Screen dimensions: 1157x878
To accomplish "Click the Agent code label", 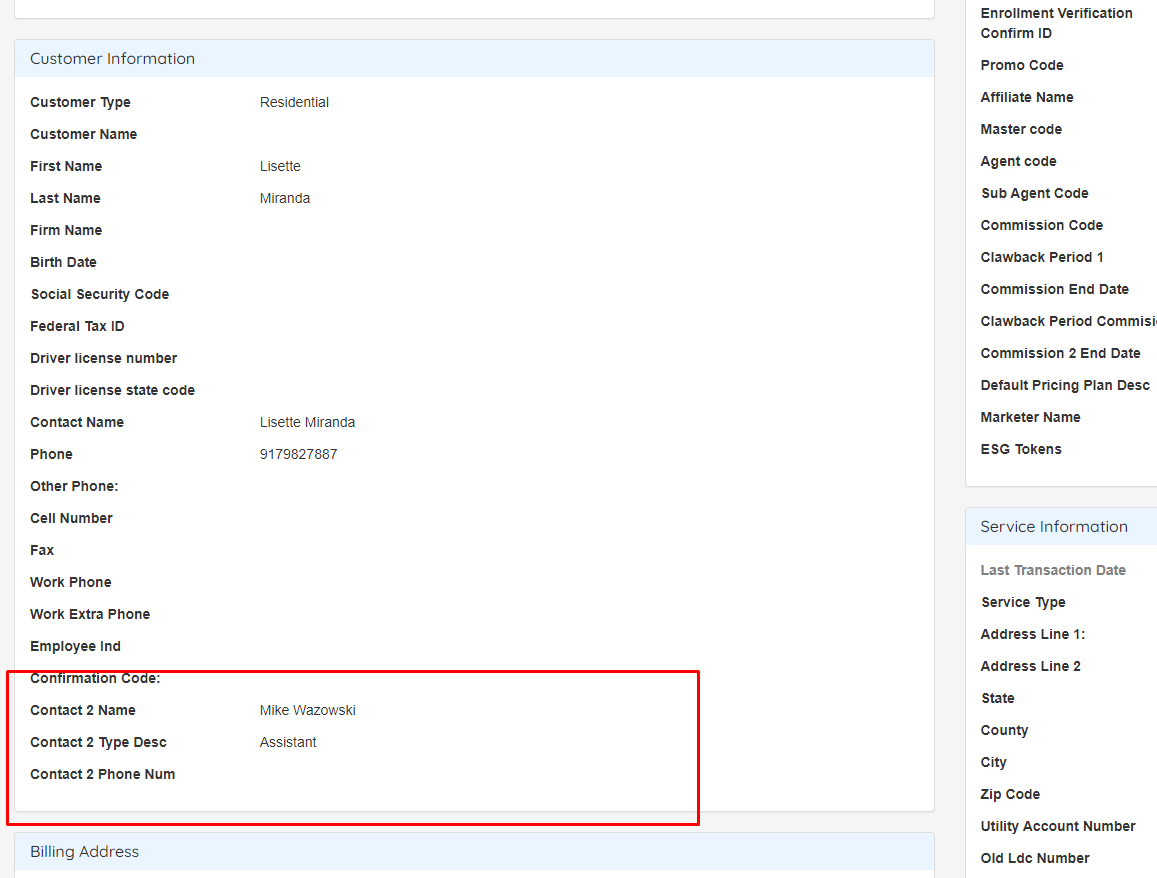I will (x=1018, y=162).
